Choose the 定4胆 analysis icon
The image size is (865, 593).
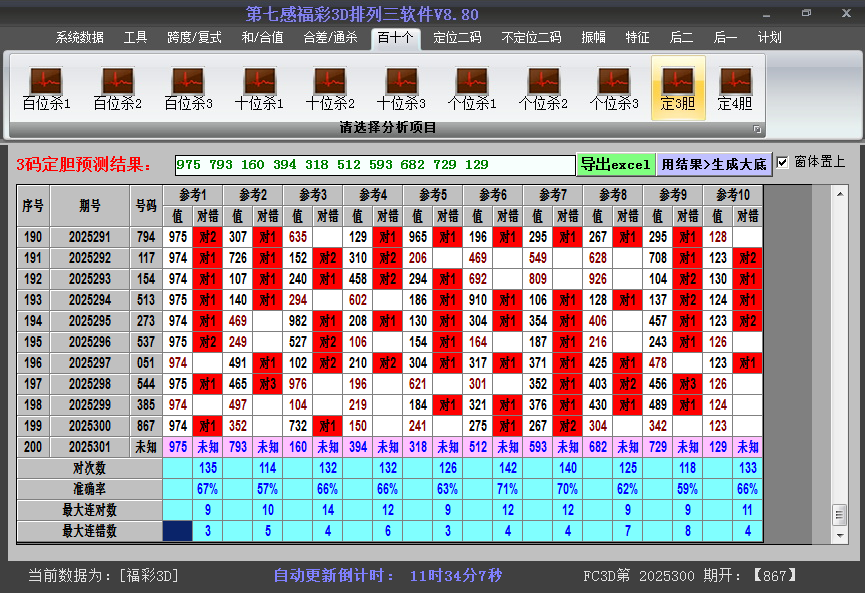(735, 88)
